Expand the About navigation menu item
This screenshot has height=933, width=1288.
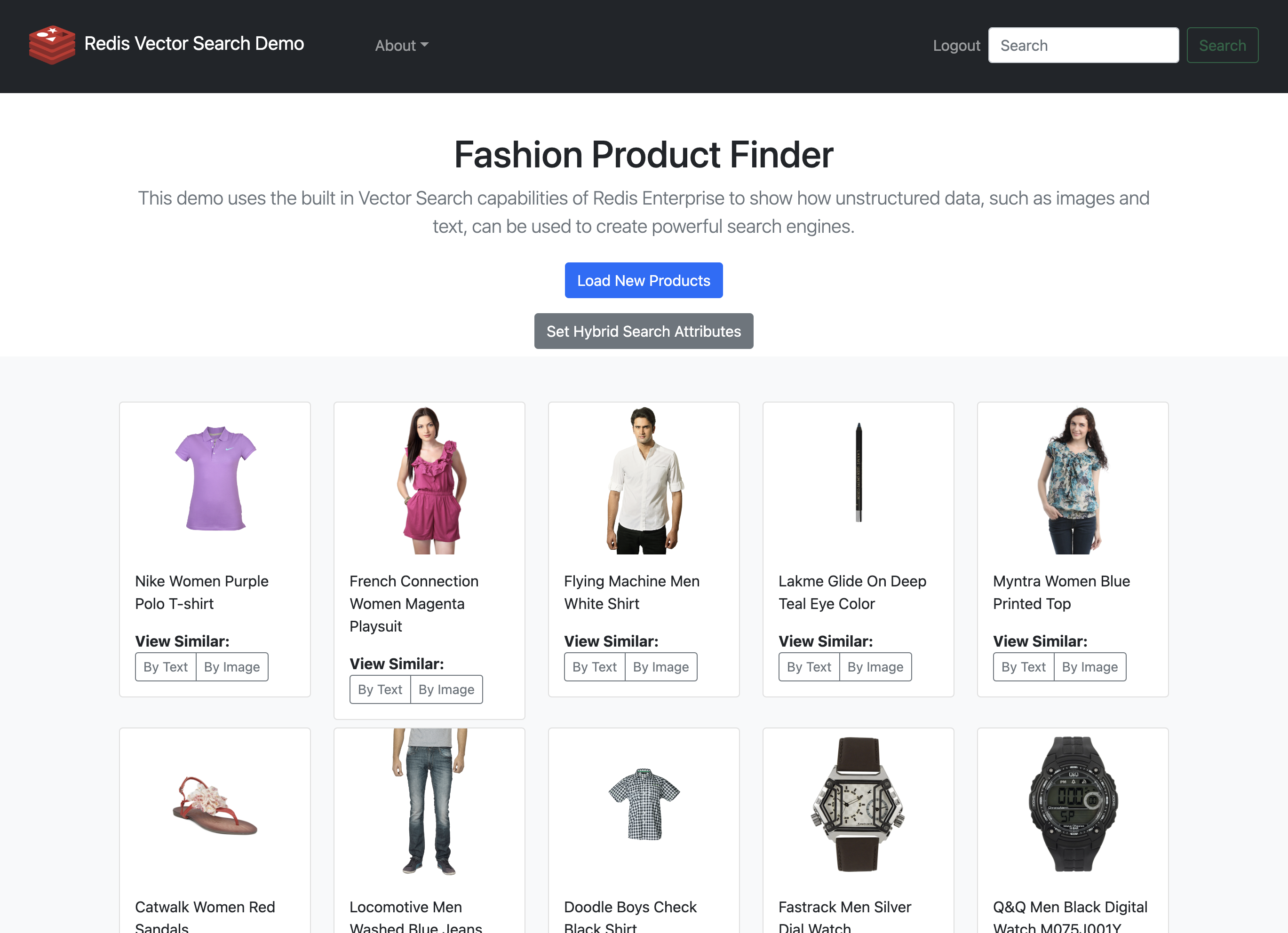click(401, 46)
